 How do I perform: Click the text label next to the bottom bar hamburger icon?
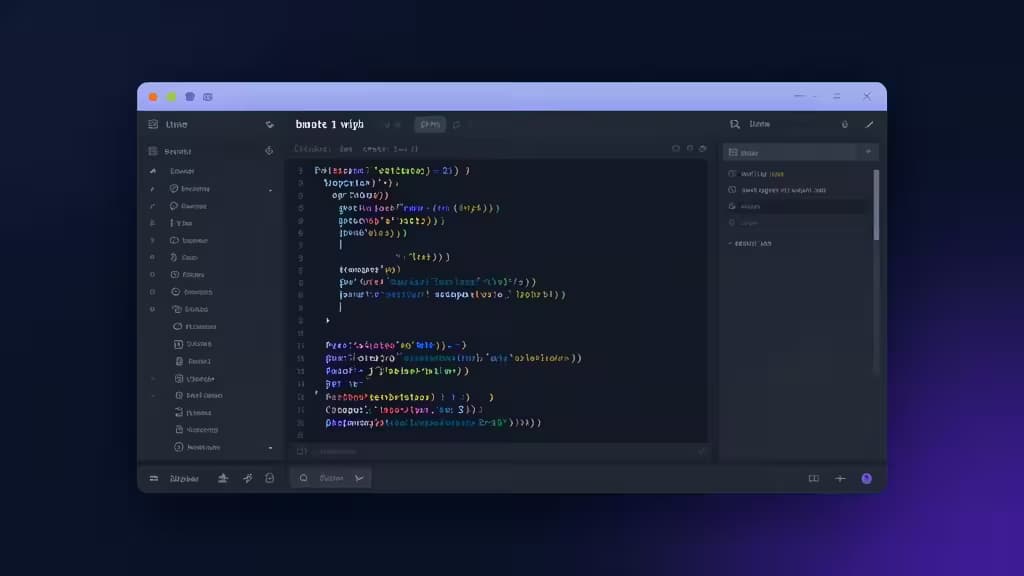pyautogui.click(x=184, y=479)
